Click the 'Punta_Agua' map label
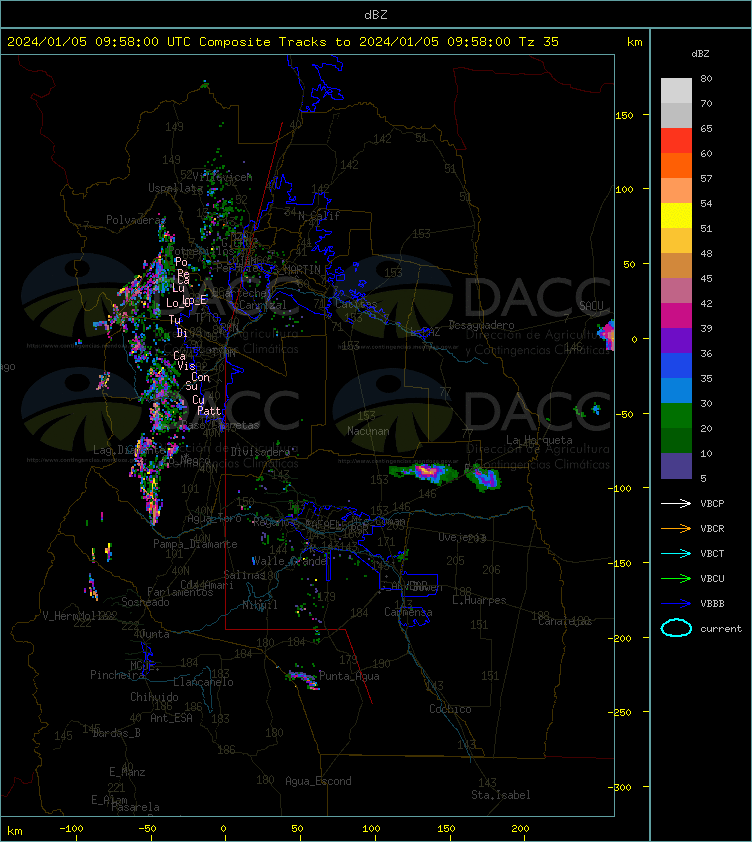Image resolution: width=752 pixels, height=842 pixels. coord(349,676)
